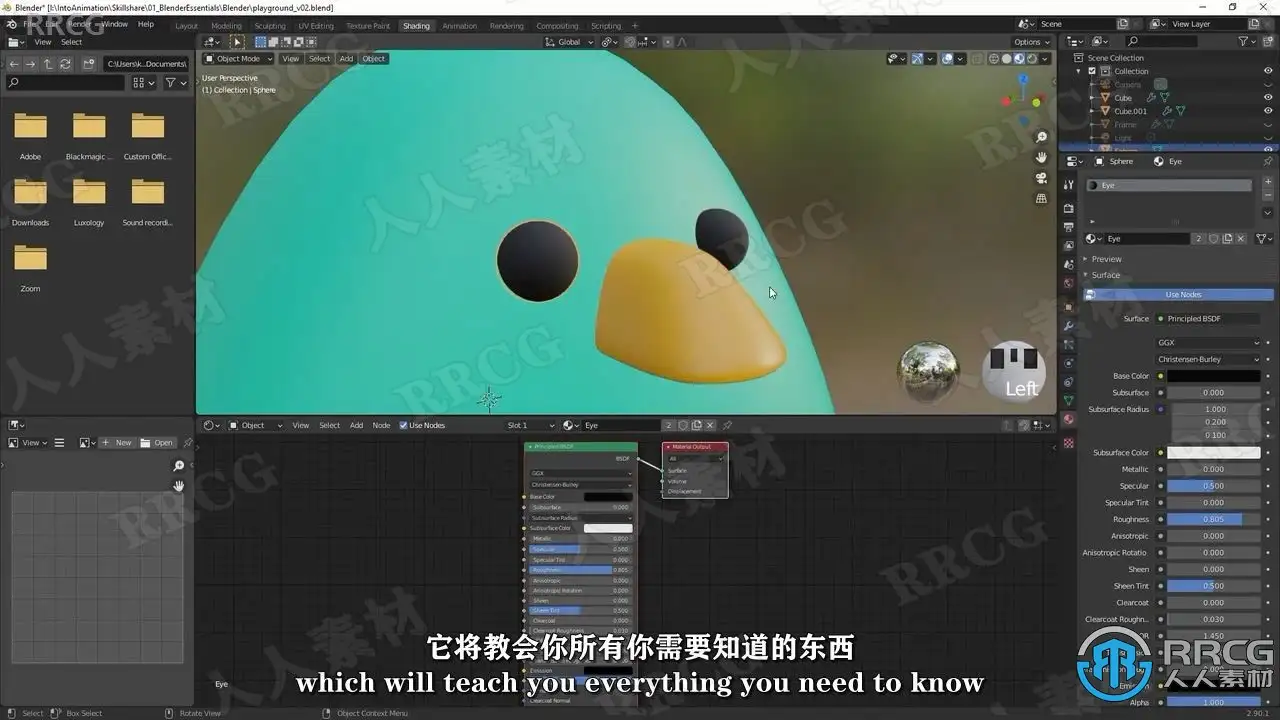Click the viewport pan hand icon
Viewport: 1280px width, 720px height.
1041,157
